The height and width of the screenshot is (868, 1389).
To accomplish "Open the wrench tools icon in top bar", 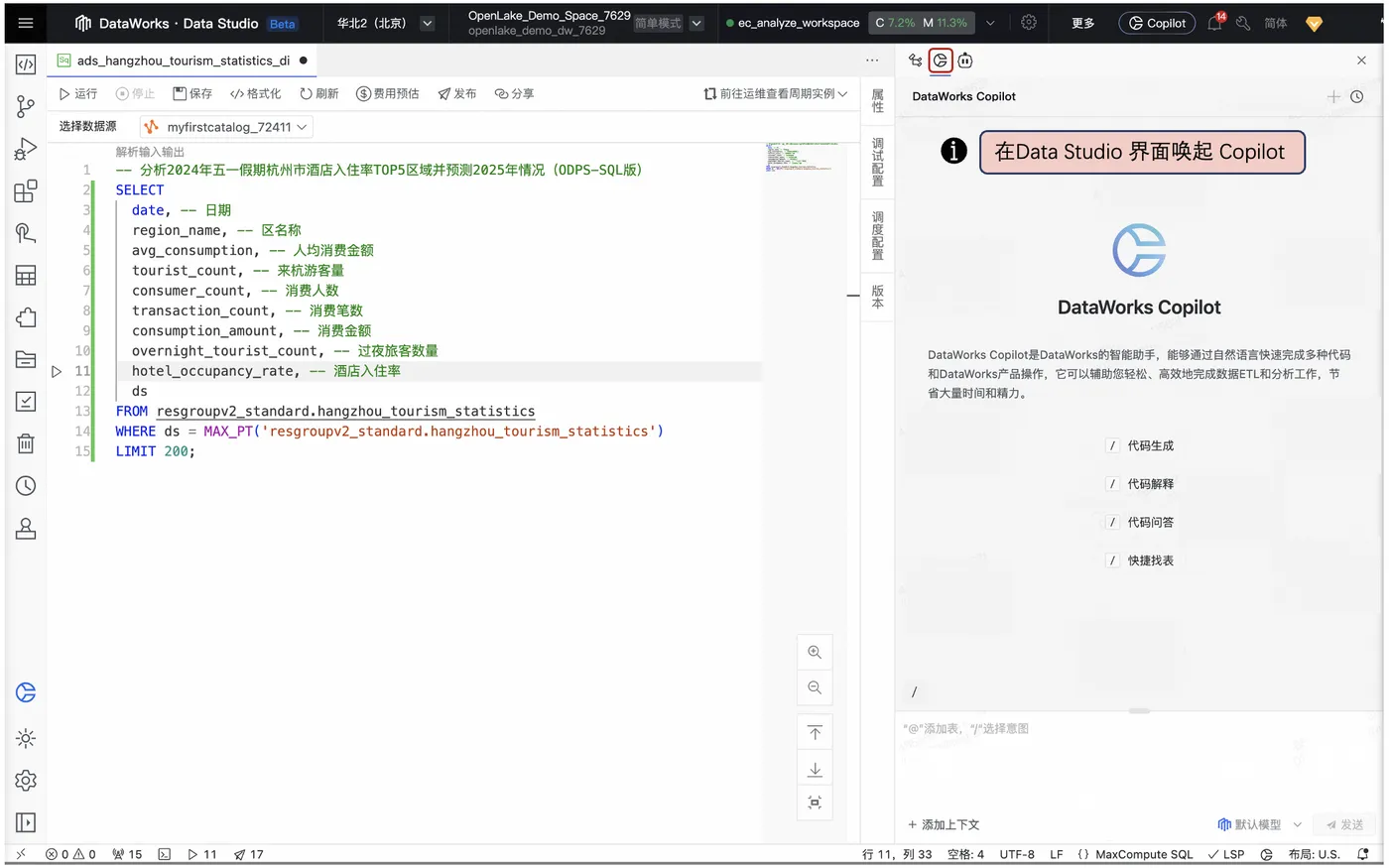I will [1243, 23].
